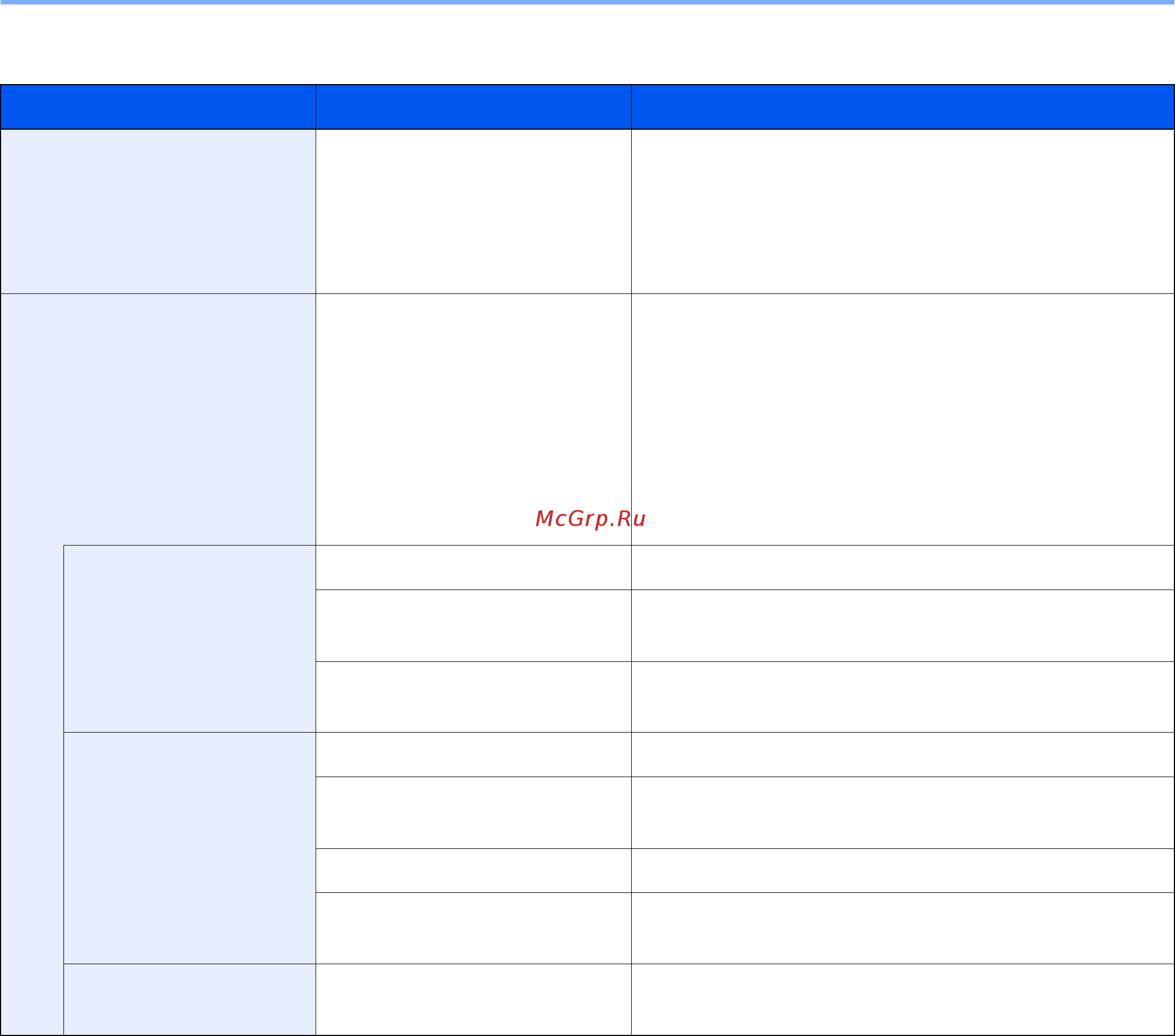This screenshot has height=1036, width=1175.
Task: Select the second nested light-blue group cell
Action: coord(190,848)
